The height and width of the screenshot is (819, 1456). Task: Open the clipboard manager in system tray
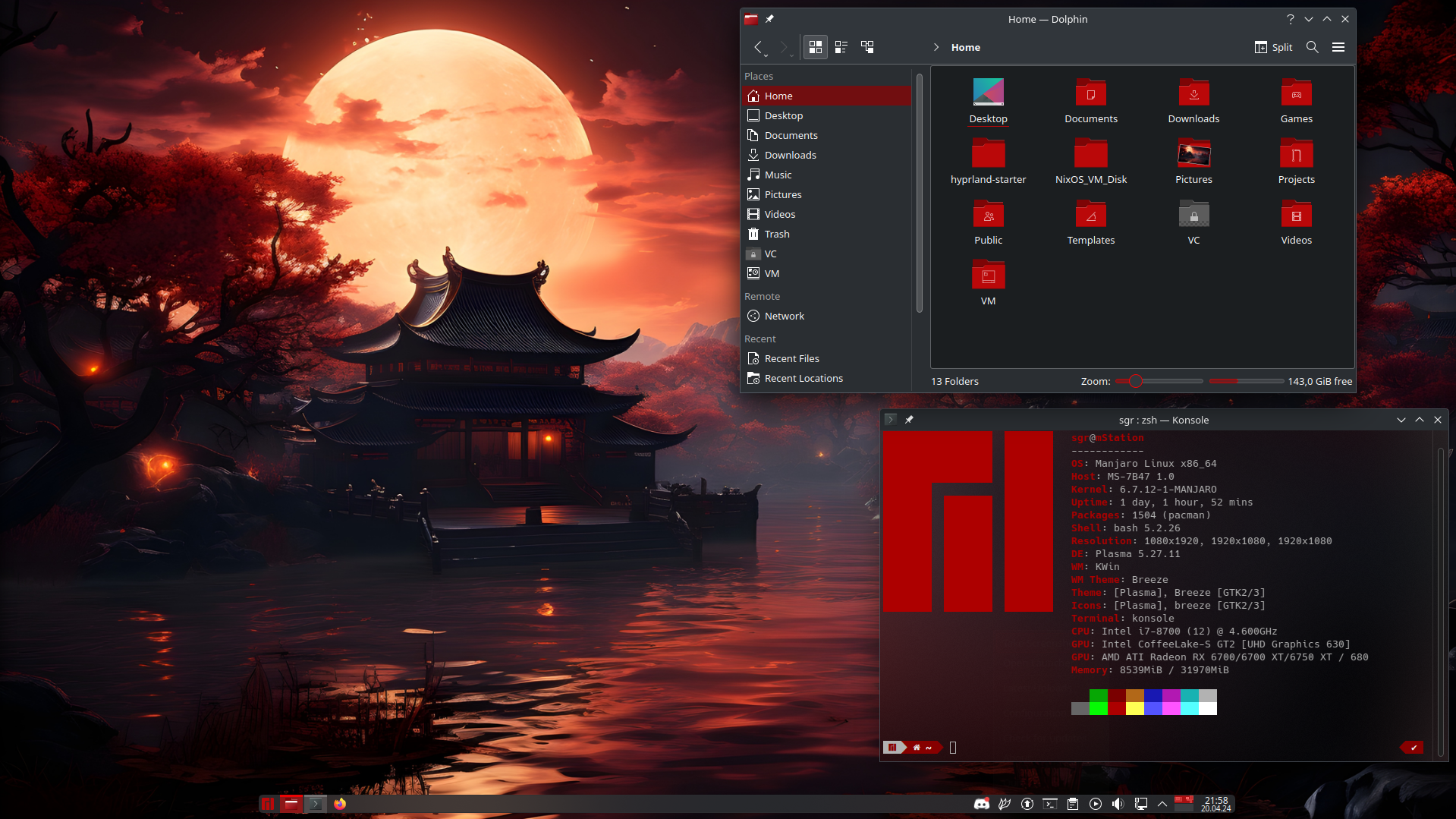pos(1072,804)
